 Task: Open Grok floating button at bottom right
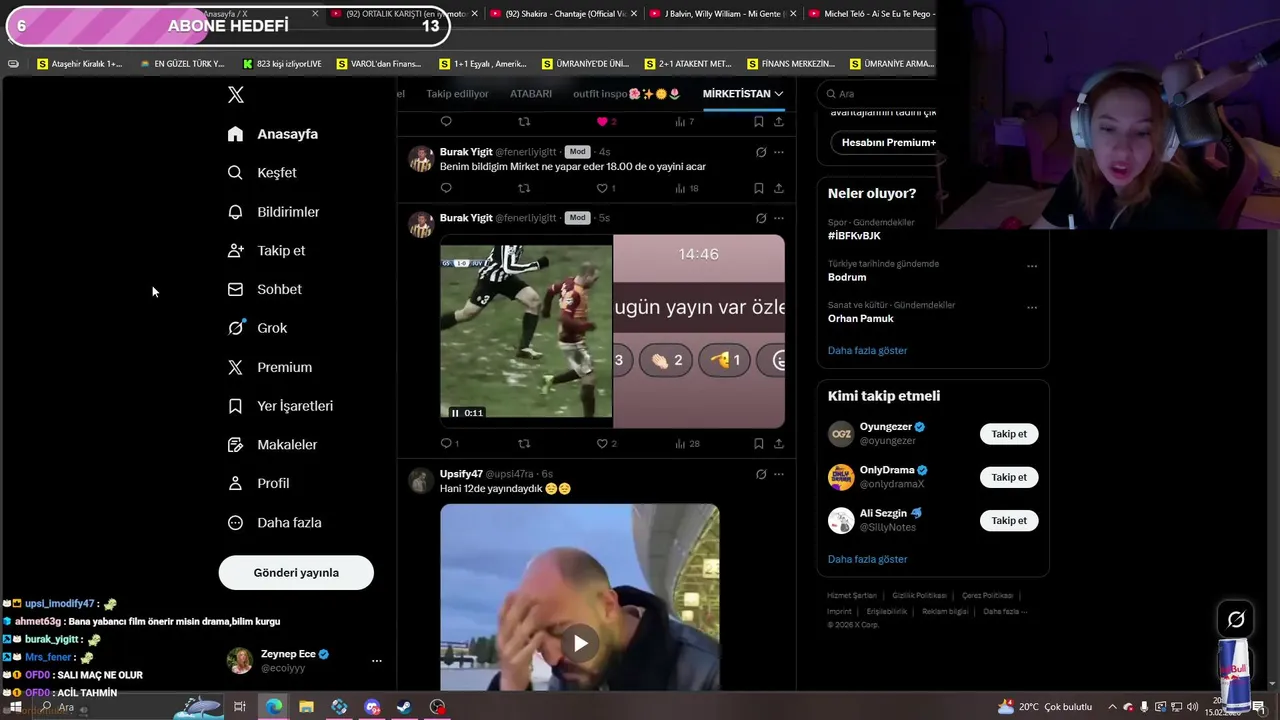click(x=1236, y=619)
